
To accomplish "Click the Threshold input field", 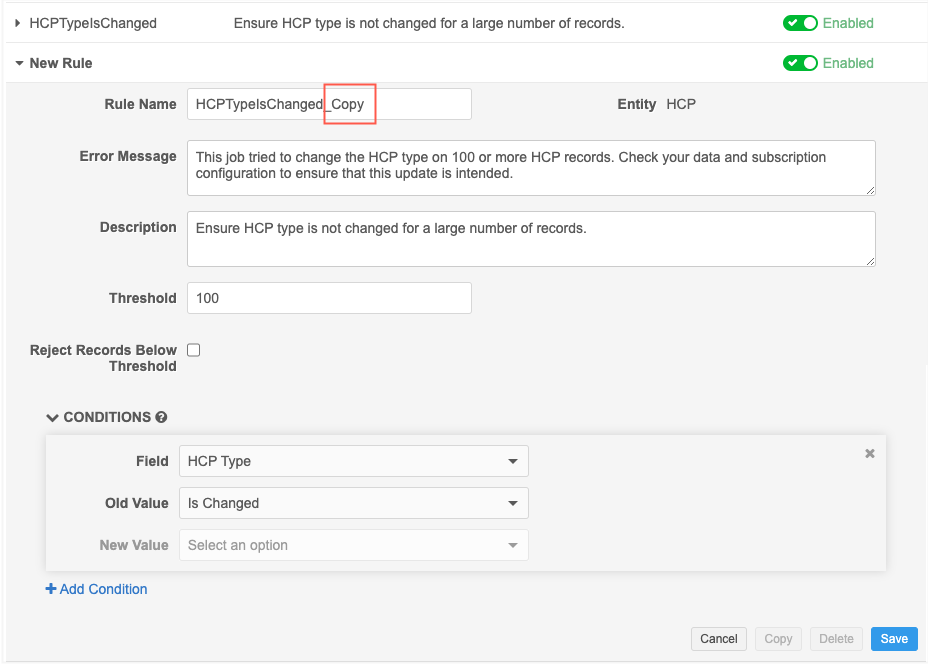I will [328, 298].
